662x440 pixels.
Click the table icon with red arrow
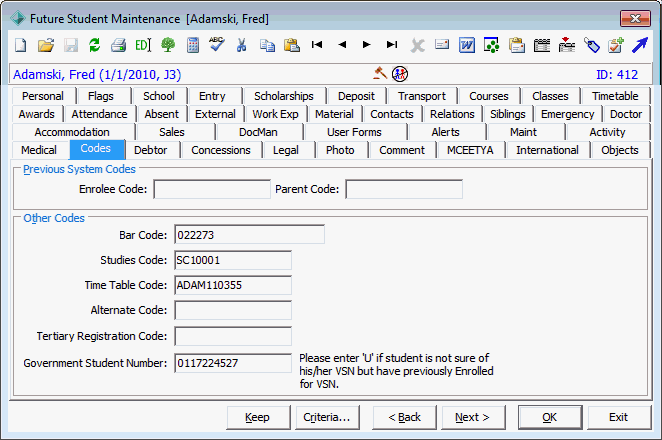[567, 45]
